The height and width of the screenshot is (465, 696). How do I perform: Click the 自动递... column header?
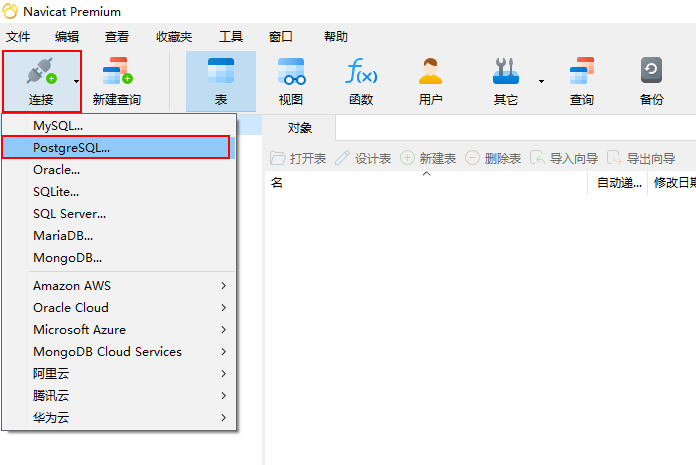pos(618,182)
